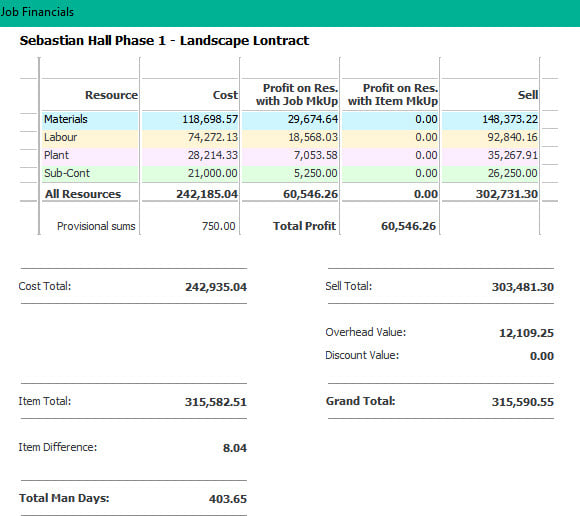
Task: Click the Grand Total label
Action: [361, 401]
